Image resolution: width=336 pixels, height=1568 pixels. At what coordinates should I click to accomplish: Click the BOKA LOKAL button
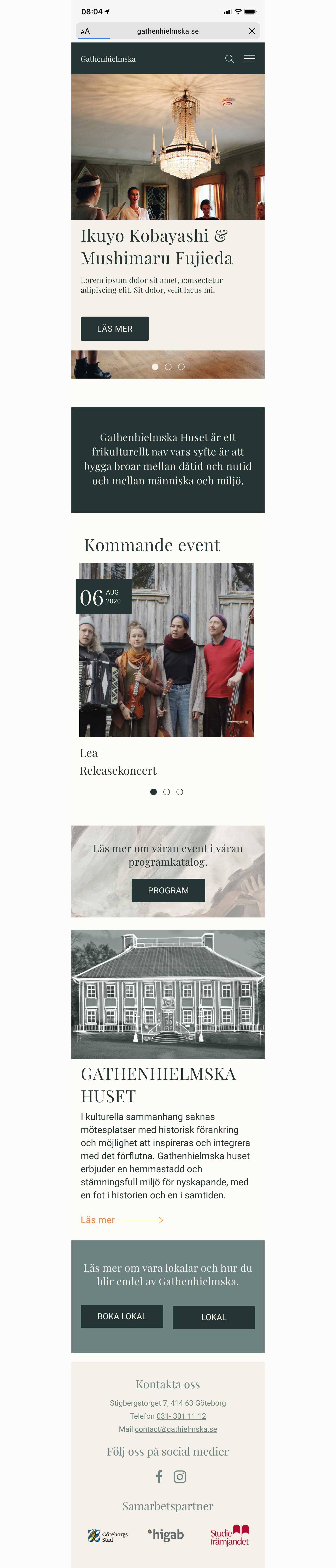(122, 1316)
